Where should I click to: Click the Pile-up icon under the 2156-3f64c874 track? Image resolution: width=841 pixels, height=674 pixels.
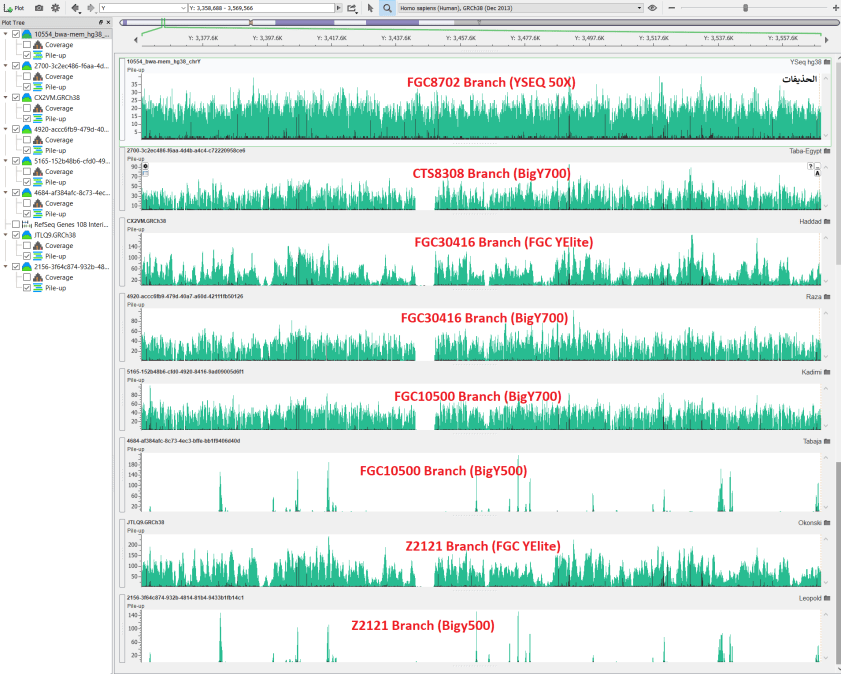pos(37,287)
